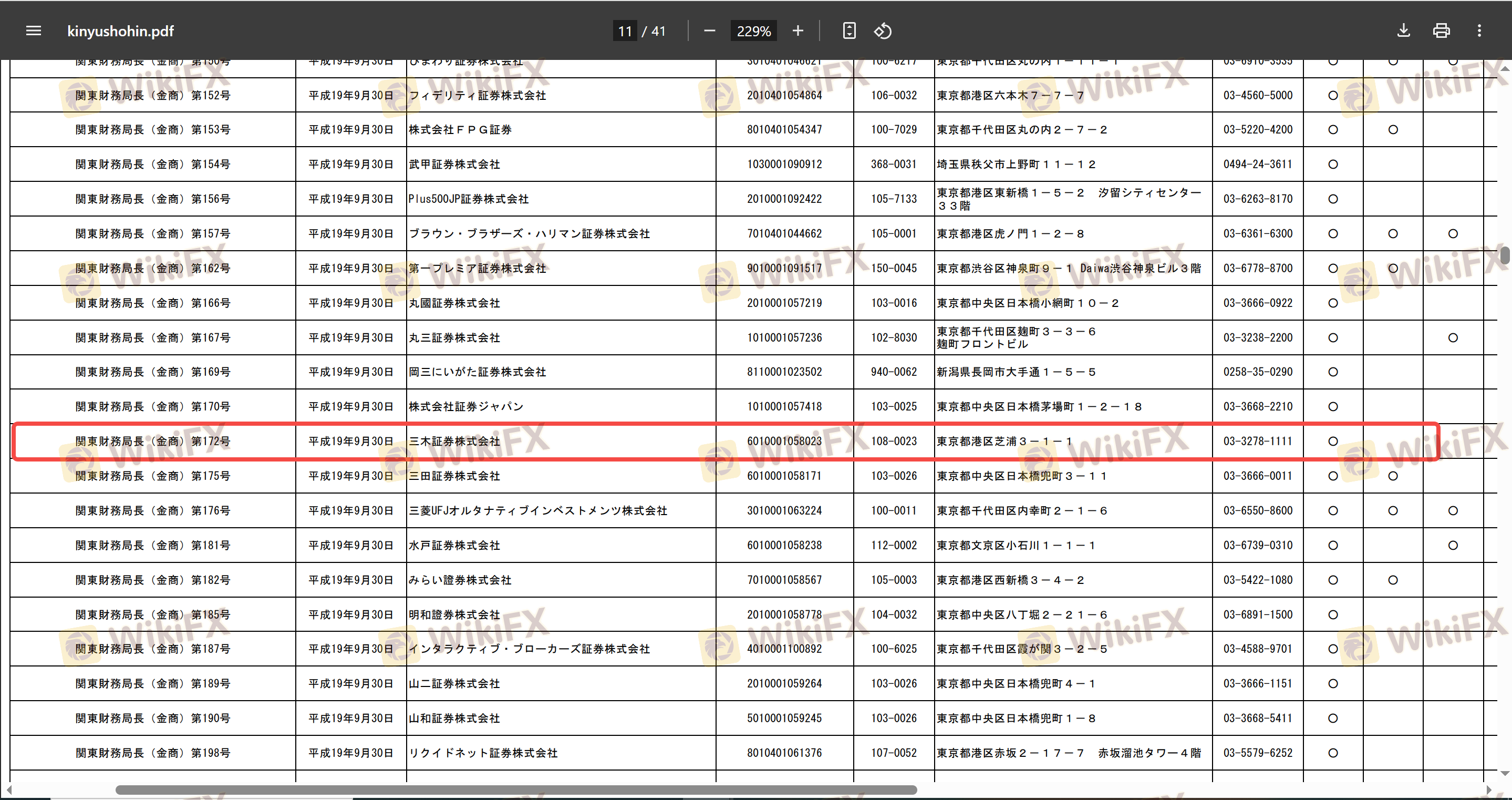Zoom in with the plus icon
The image size is (1512, 800).
click(x=797, y=30)
